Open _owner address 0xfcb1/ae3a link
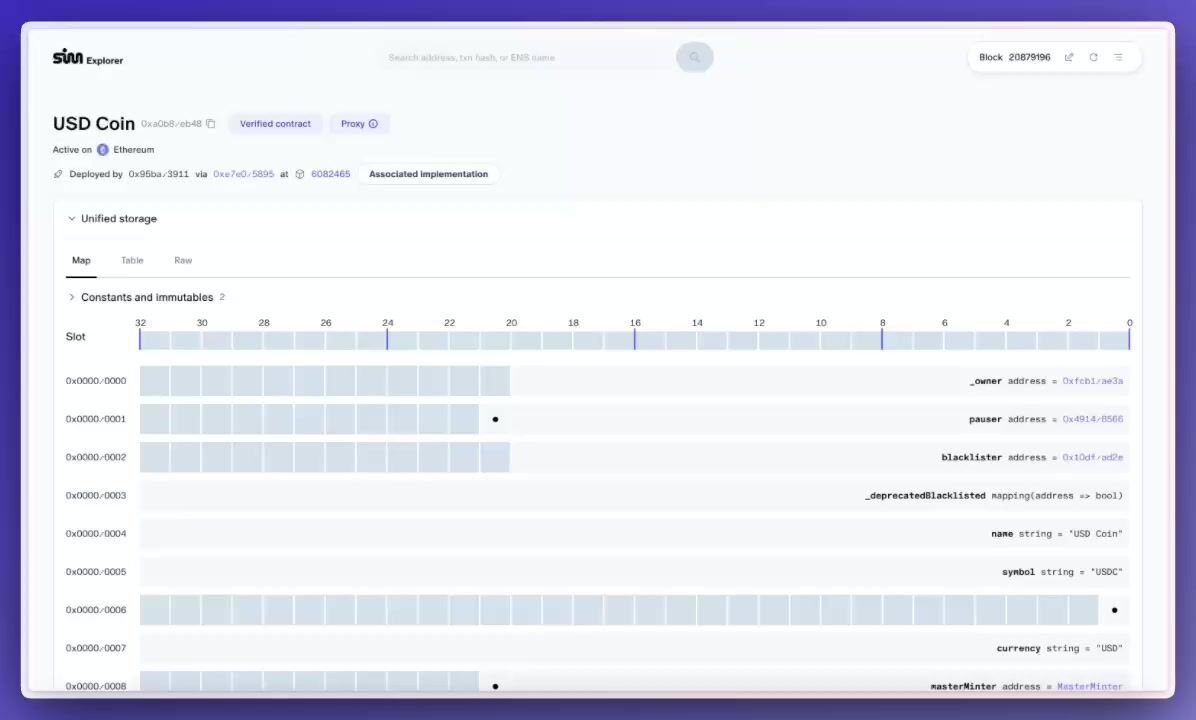The image size is (1196, 720). [x=1092, y=381]
